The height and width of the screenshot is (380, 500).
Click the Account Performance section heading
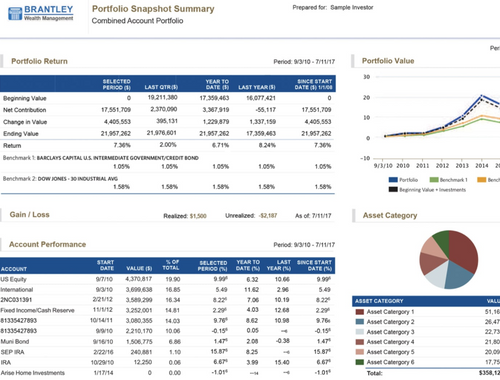click(x=47, y=244)
